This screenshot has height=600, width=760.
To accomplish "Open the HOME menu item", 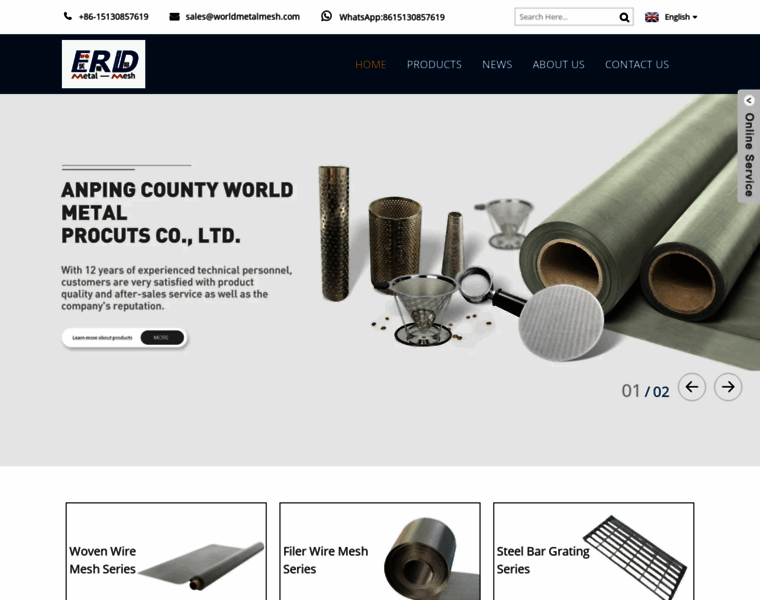I will pos(371,64).
